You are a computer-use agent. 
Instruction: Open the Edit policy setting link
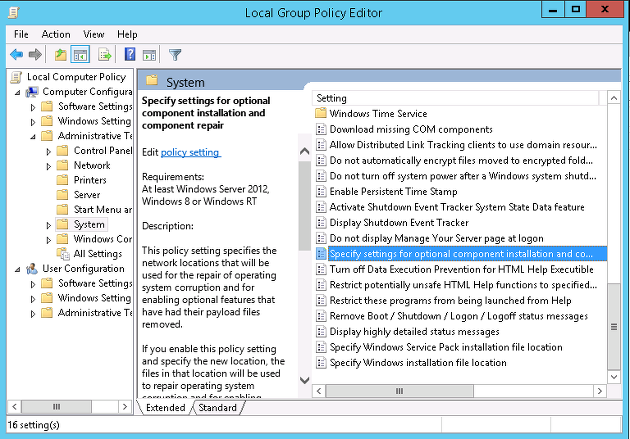(x=190, y=153)
